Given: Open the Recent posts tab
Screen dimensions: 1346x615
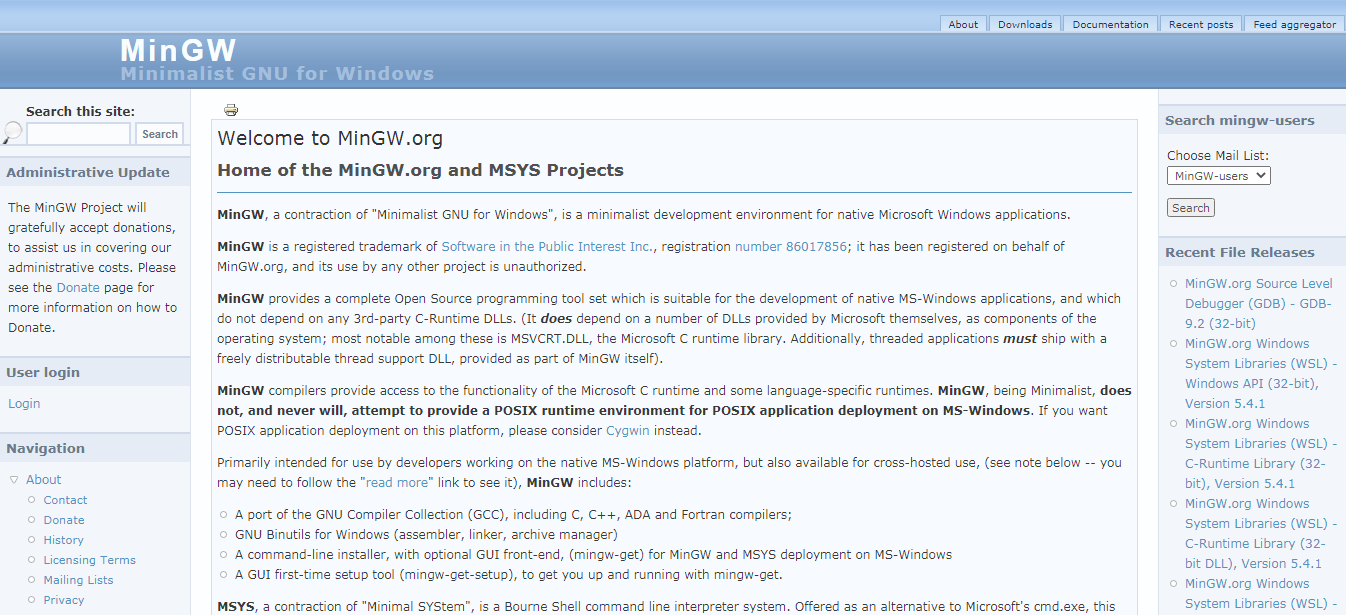Looking at the screenshot, I should pos(1201,24).
